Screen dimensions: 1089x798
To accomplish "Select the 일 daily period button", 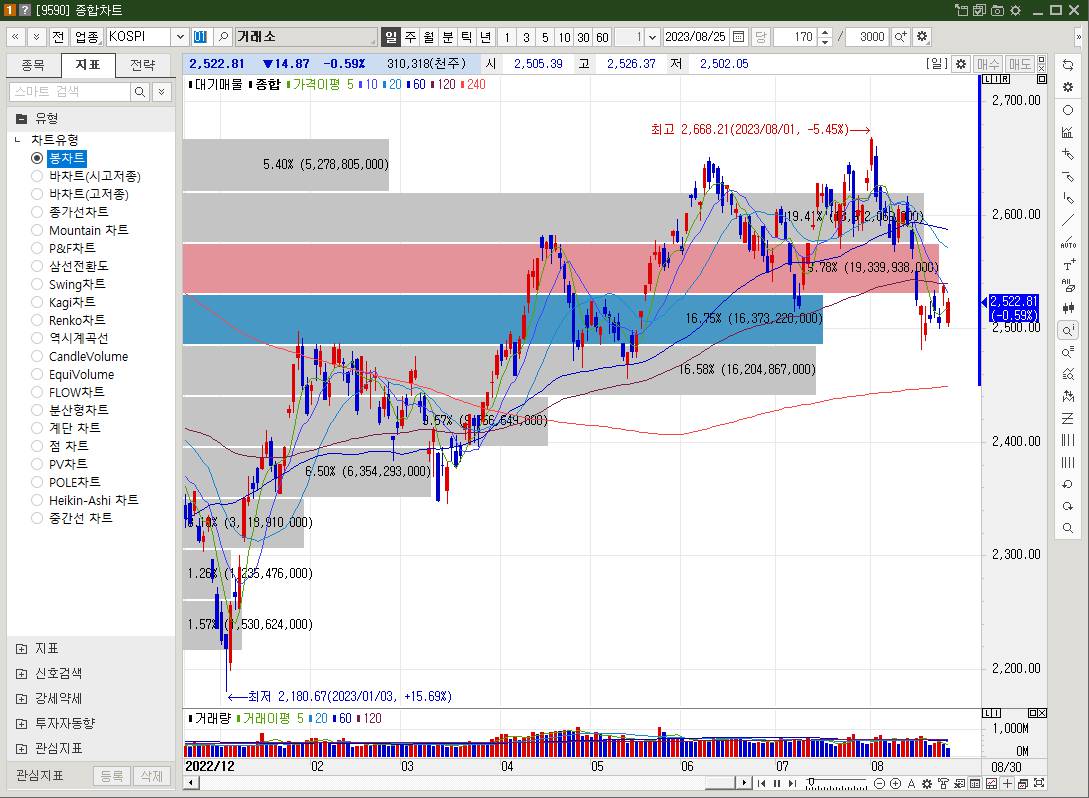I will coord(392,37).
